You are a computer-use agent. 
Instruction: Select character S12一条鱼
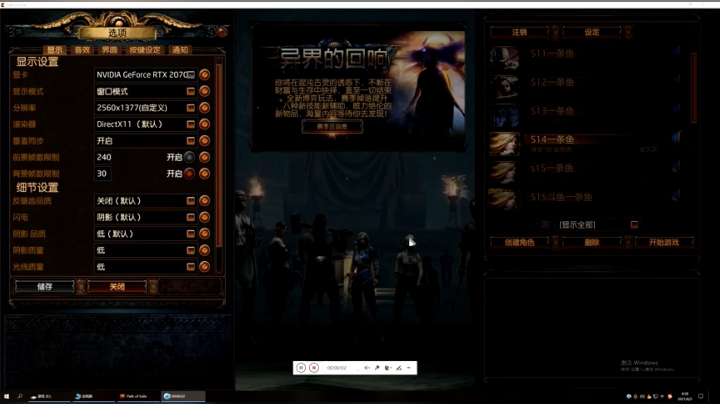coord(586,86)
